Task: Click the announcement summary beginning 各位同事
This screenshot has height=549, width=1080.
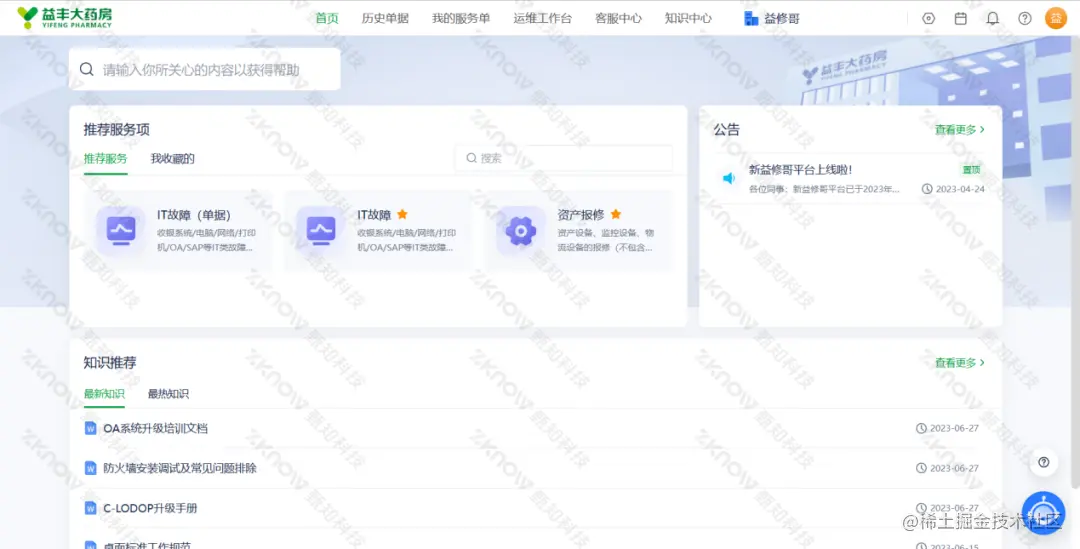Action: pos(824,189)
